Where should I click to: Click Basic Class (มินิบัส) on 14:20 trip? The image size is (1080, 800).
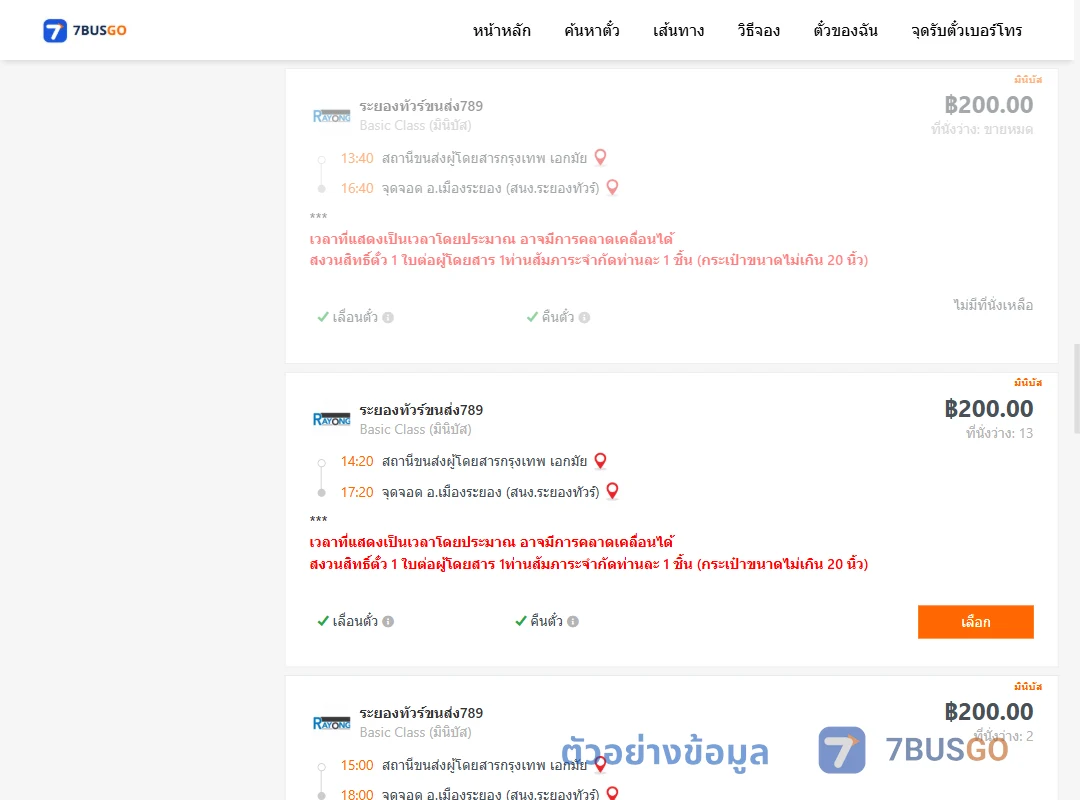coord(415,429)
